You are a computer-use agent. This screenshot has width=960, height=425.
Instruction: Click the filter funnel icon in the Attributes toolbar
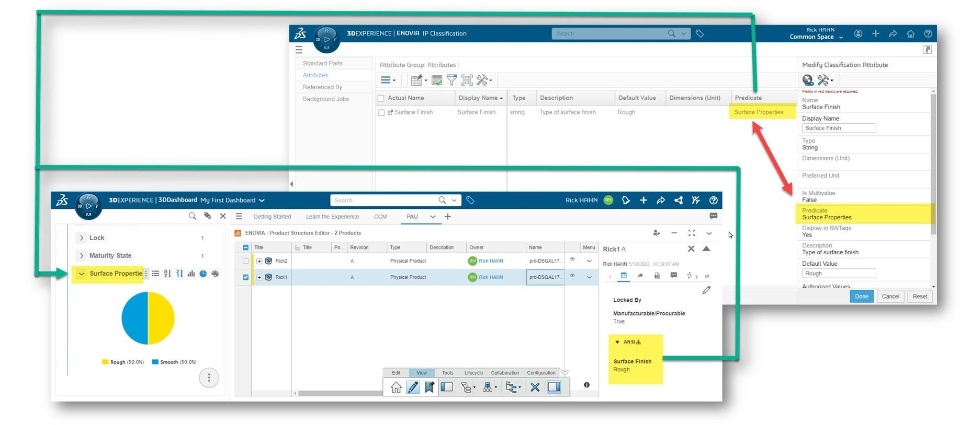(452, 80)
